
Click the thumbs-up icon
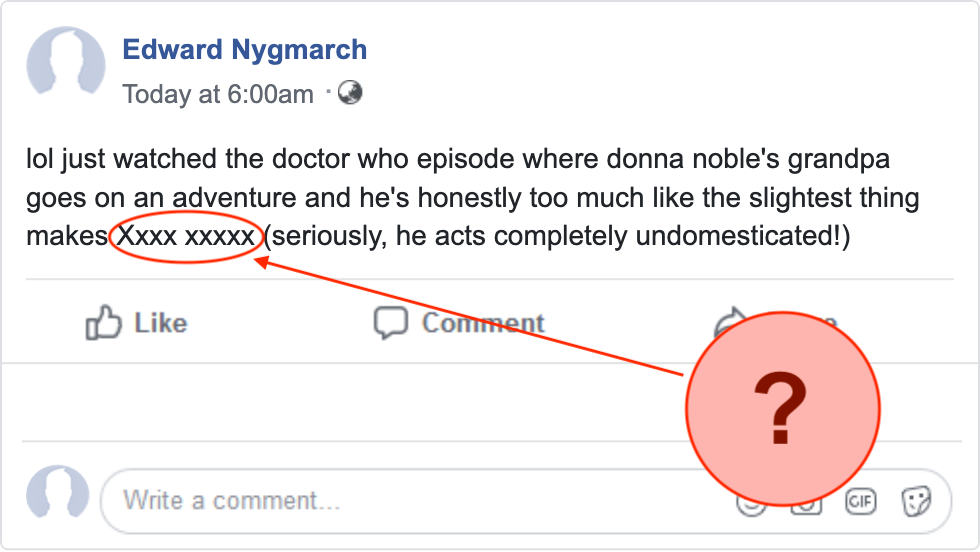click(x=103, y=323)
